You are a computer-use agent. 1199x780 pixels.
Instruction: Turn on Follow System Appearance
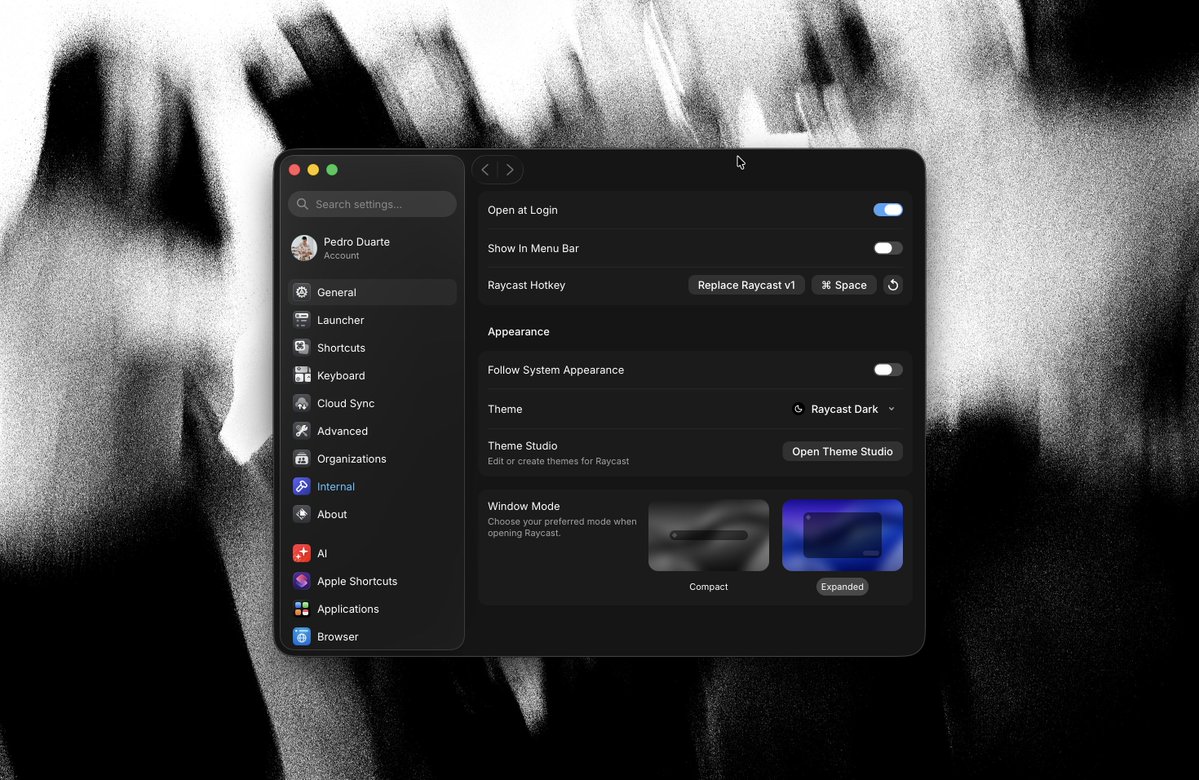point(888,369)
